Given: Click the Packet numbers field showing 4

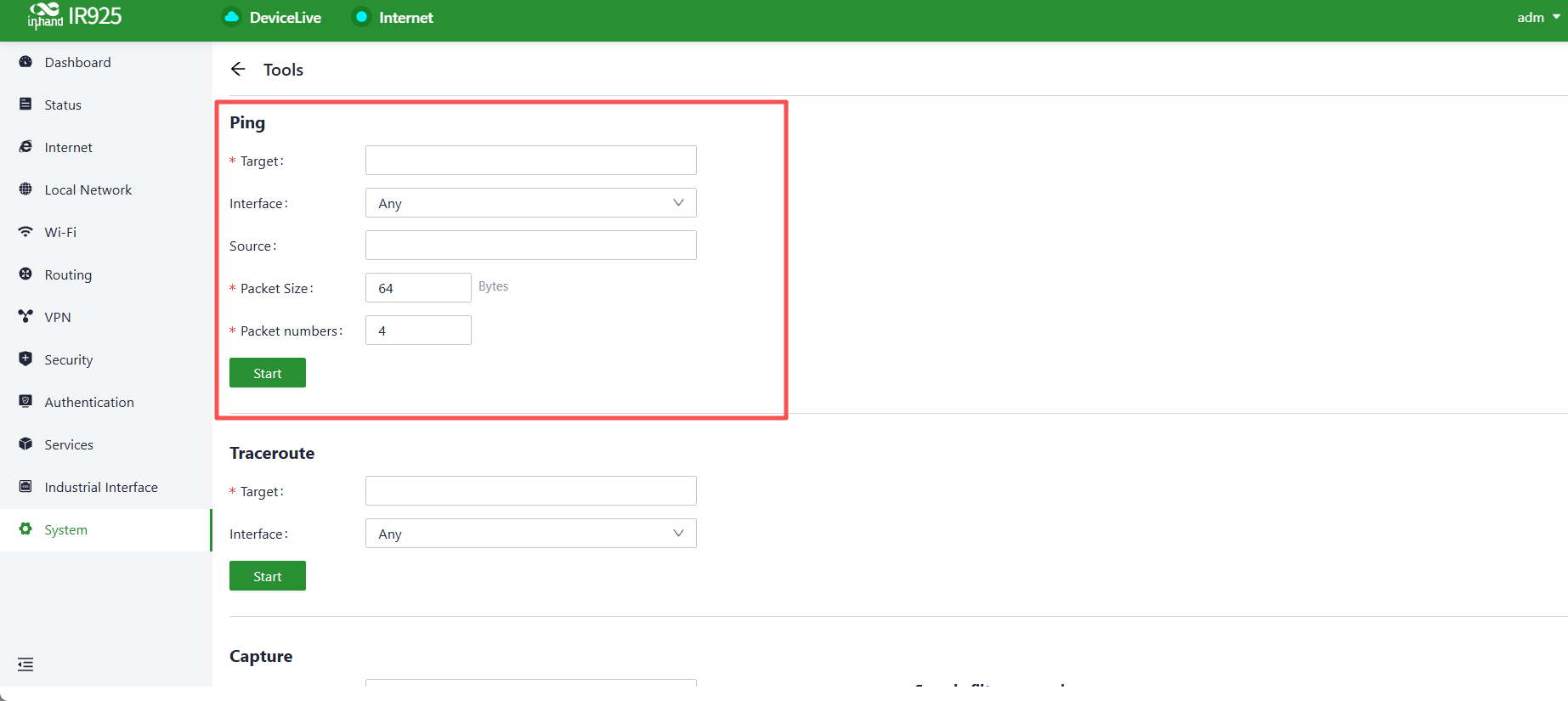Looking at the screenshot, I should [x=418, y=331].
